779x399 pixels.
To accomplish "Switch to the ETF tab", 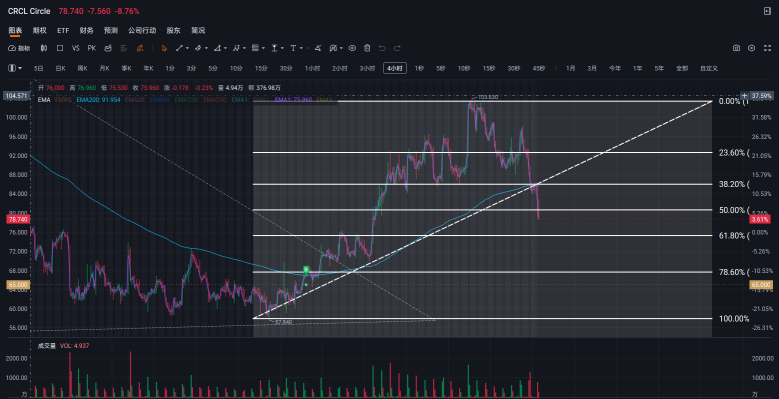I will click(x=63, y=30).
